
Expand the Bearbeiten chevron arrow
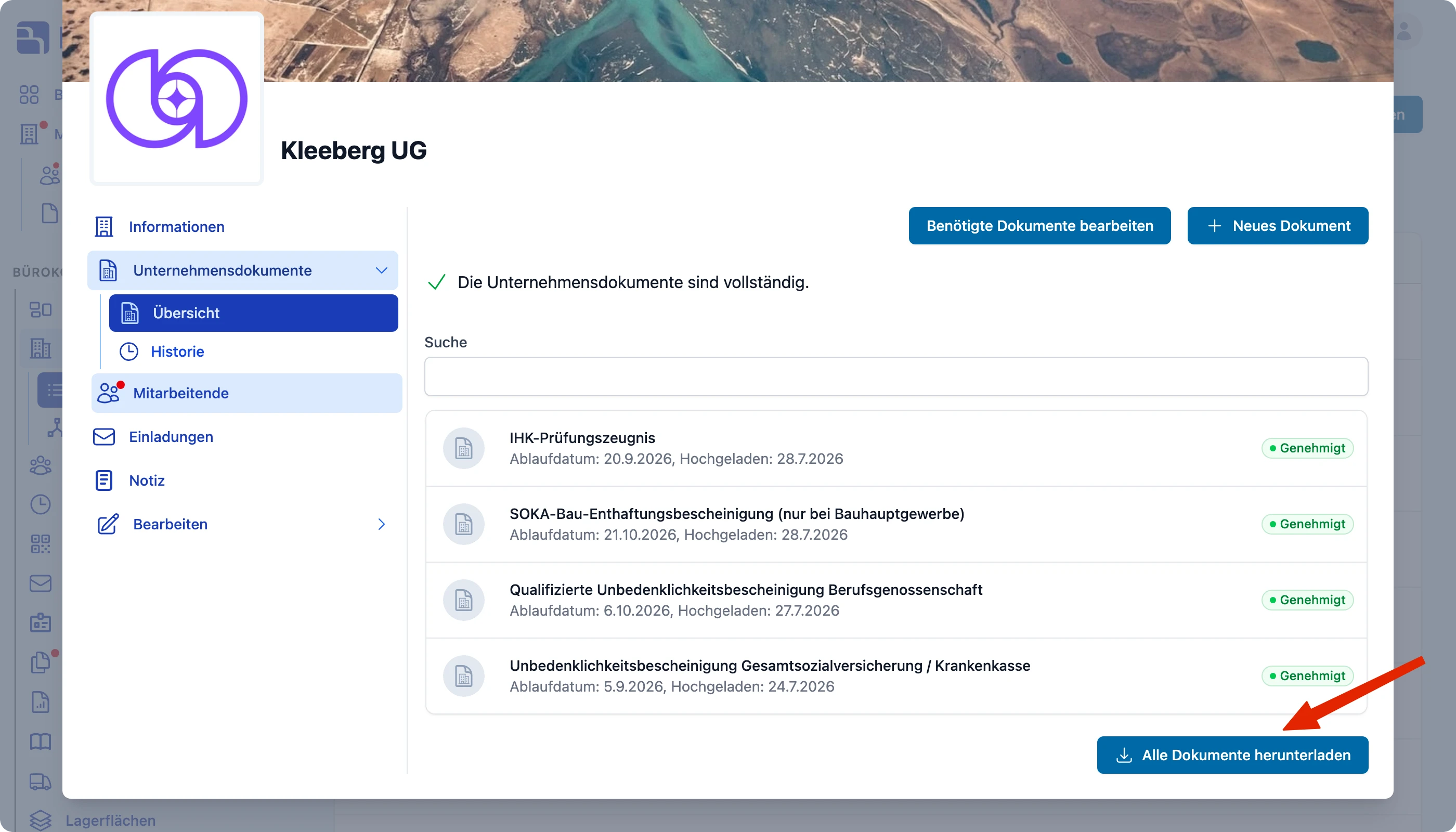click(381, 524)
